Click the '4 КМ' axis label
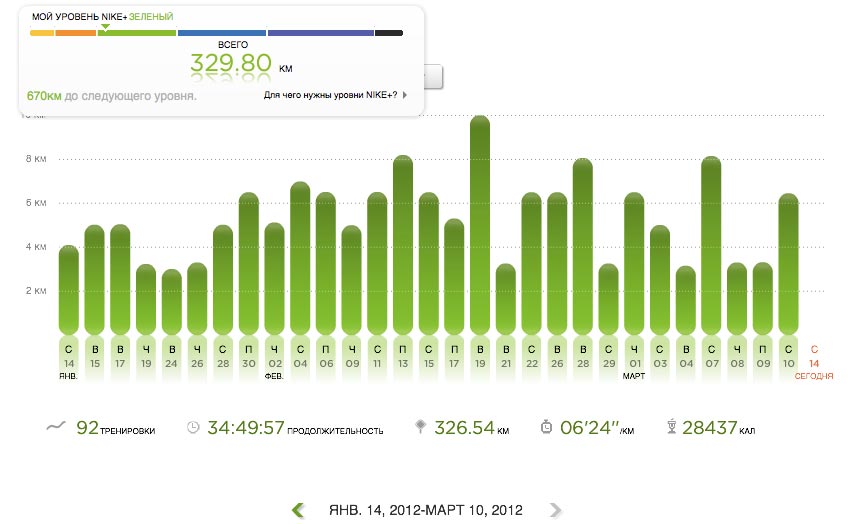This screenshot has width=851, height=524. tap(36, 247)
